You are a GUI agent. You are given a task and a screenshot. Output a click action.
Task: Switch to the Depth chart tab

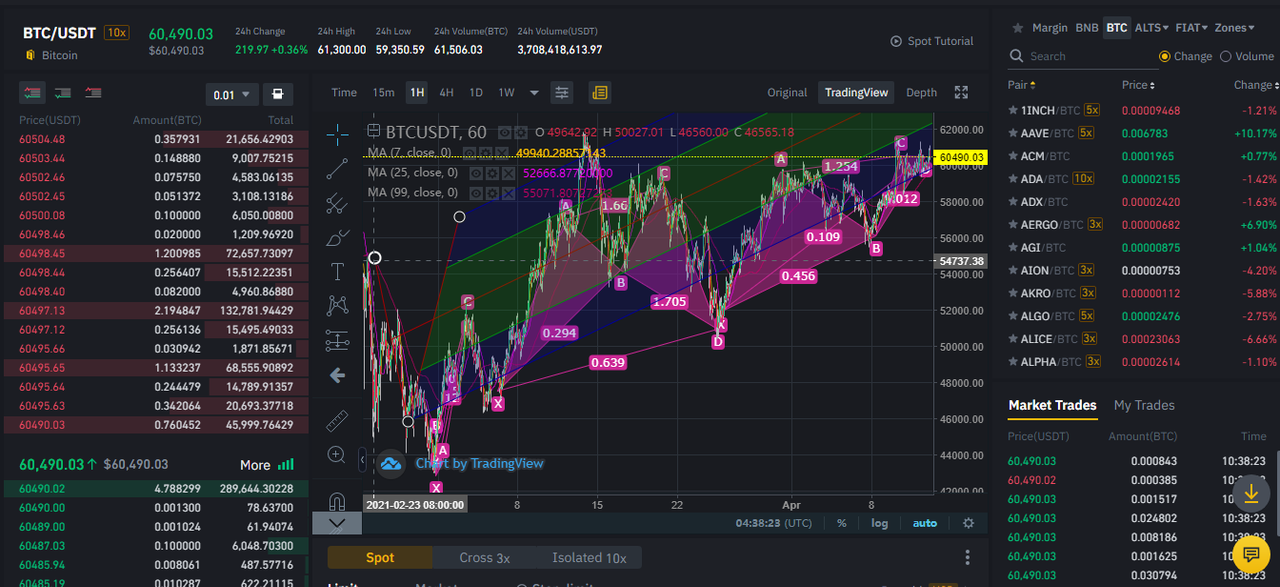[x=921, y=93]
